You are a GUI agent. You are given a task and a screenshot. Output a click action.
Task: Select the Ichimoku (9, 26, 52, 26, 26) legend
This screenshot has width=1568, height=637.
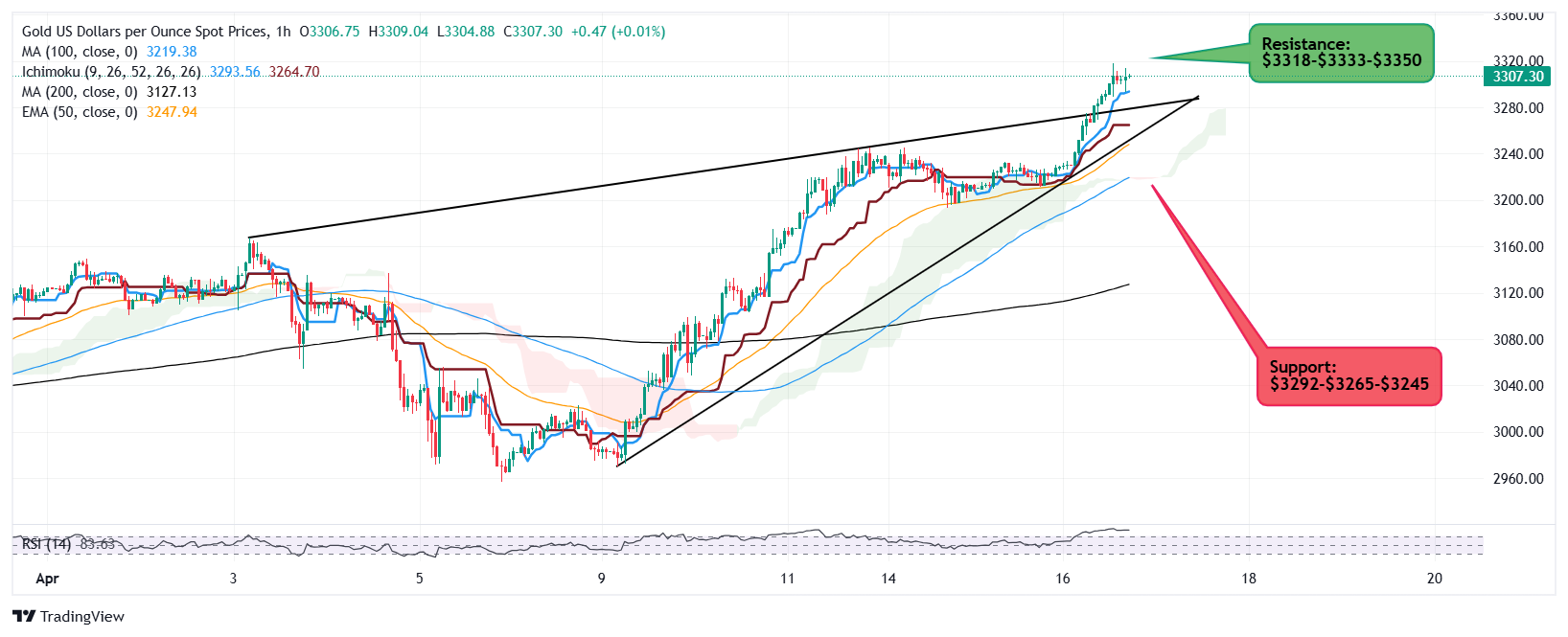(x=111, y=72)
